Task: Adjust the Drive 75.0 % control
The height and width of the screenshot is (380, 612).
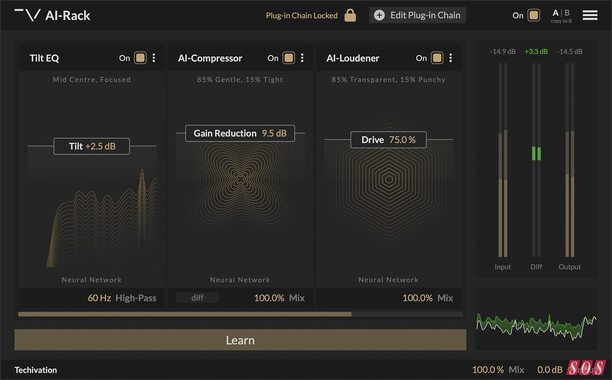Action: 388,140
